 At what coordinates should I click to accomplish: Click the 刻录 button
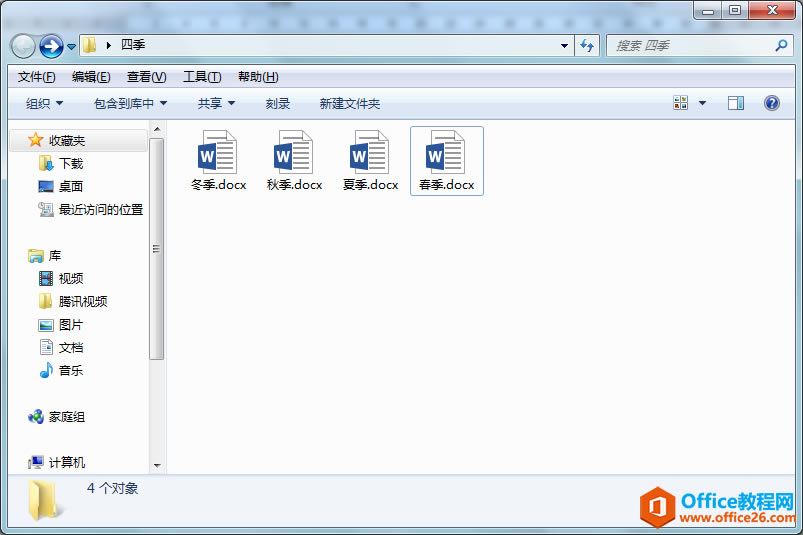pyautogui.click(x=278, y=103)
